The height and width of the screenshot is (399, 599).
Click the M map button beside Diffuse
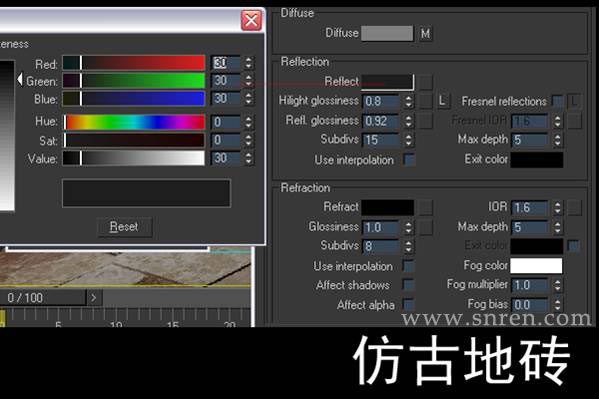(425, 33)
